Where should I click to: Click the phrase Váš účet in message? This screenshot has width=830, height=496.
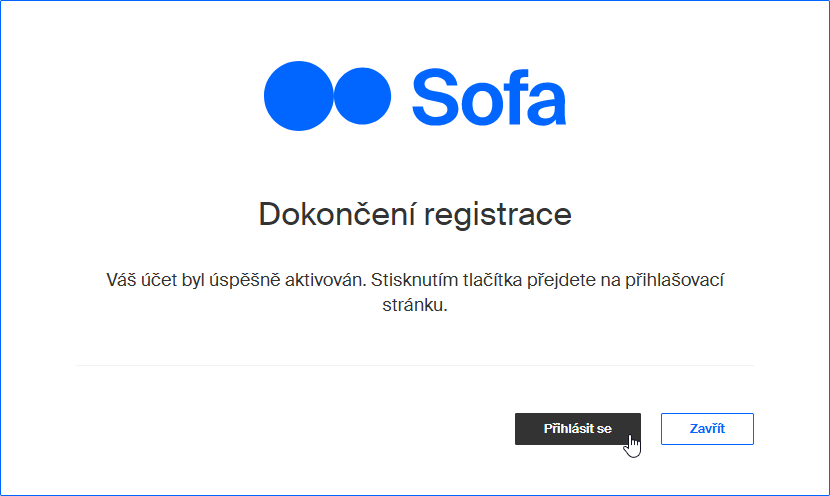[x=141, y=279]
